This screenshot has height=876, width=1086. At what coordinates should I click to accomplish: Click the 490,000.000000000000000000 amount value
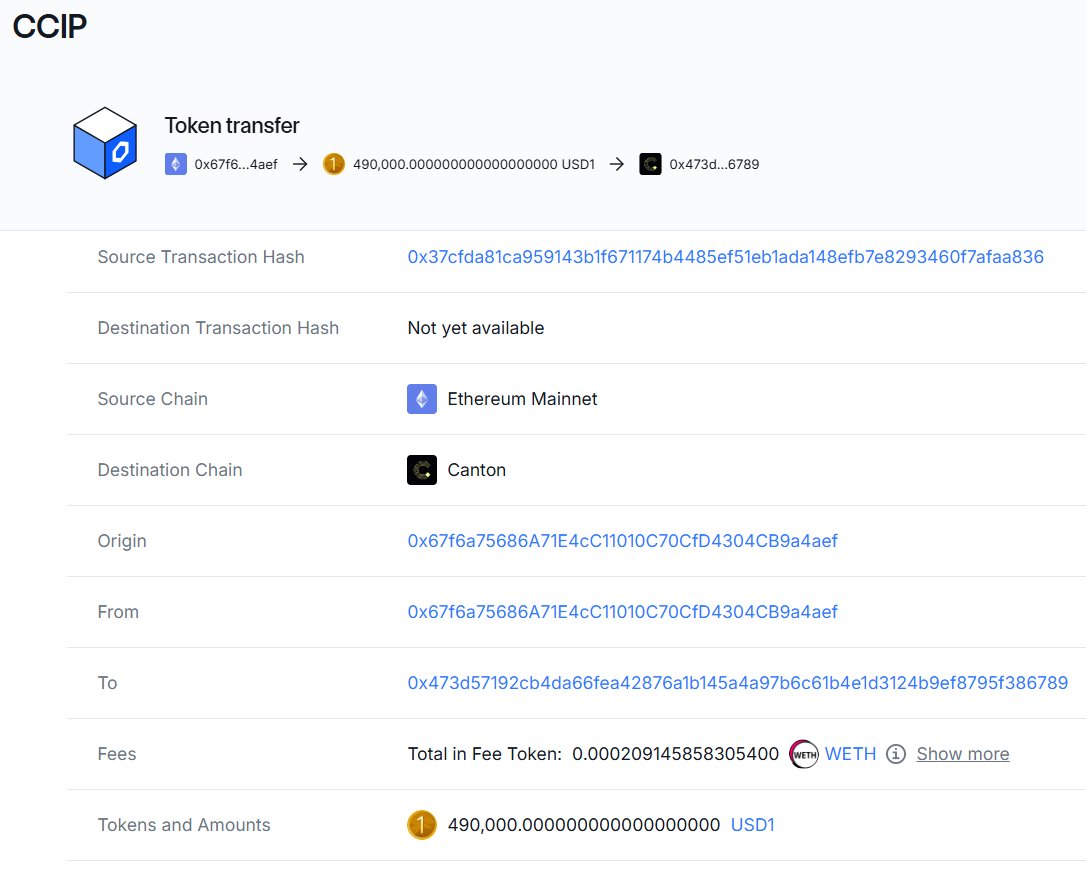(x=584, y=825)
